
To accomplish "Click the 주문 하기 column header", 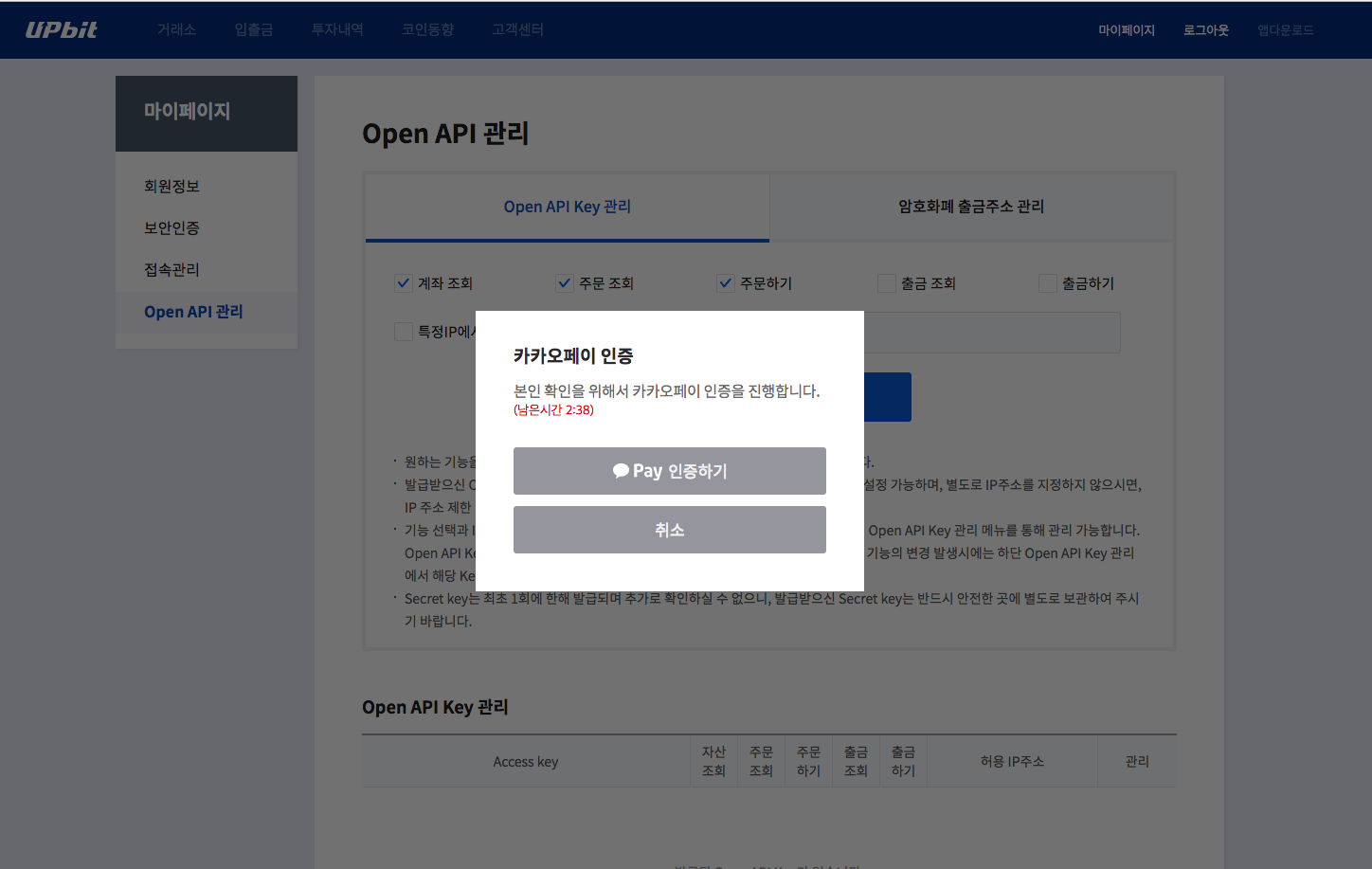I will 808,762.
